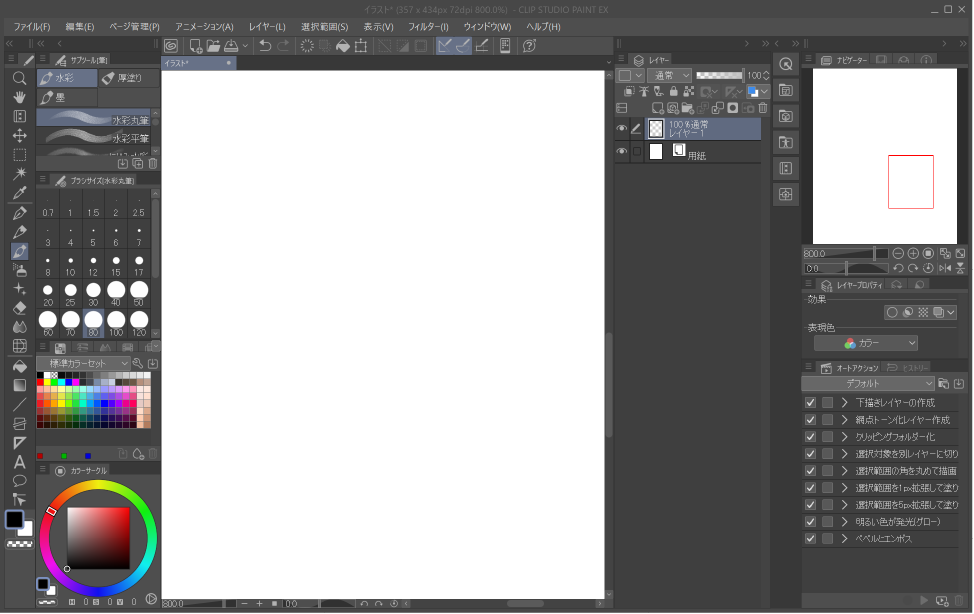Open the layer blend mode dropdown showing 通常
This screenshot has height=614, width=974.
tap(668, 74)
